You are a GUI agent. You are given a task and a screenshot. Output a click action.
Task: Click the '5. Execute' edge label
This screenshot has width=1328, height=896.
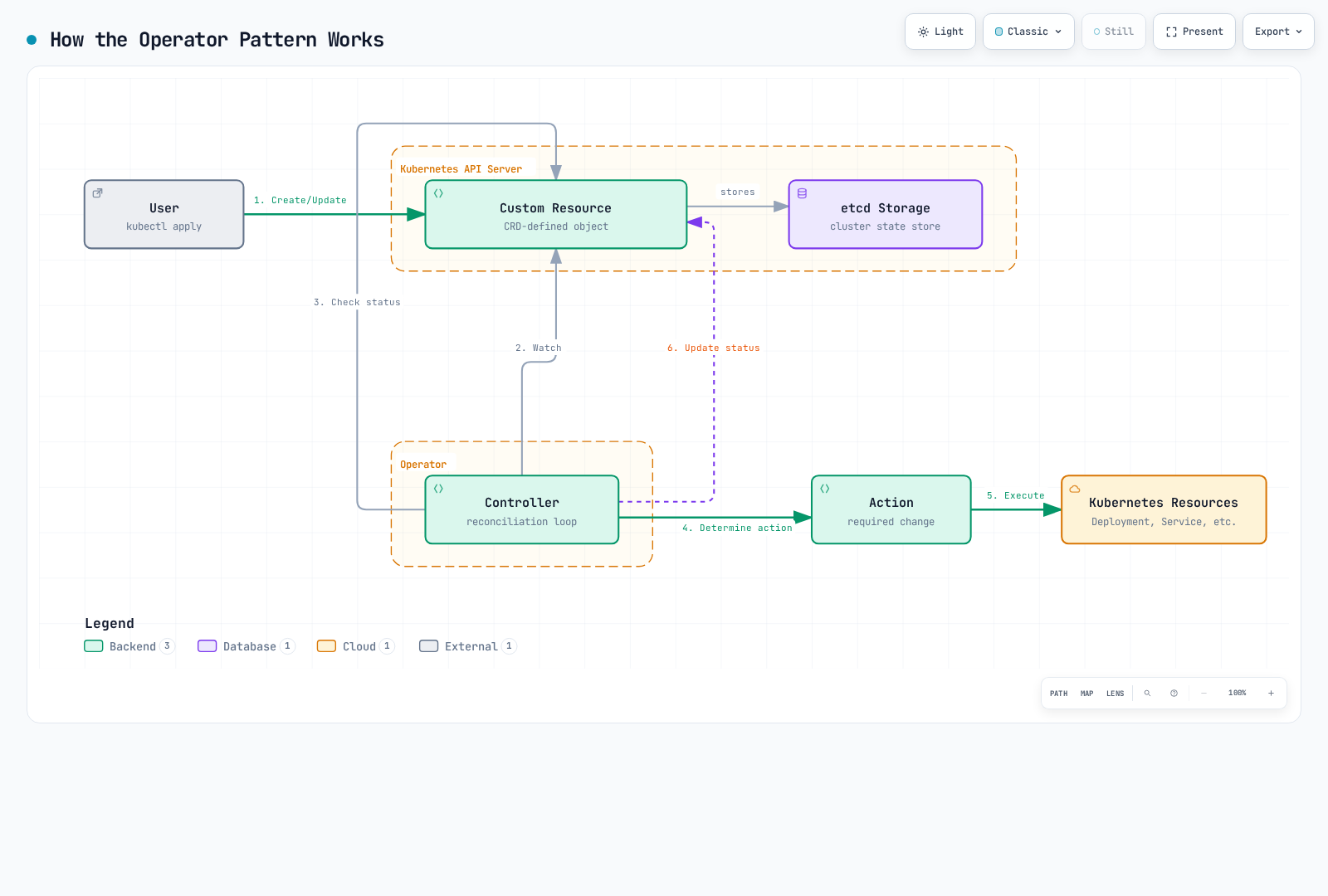point(1016,495)
